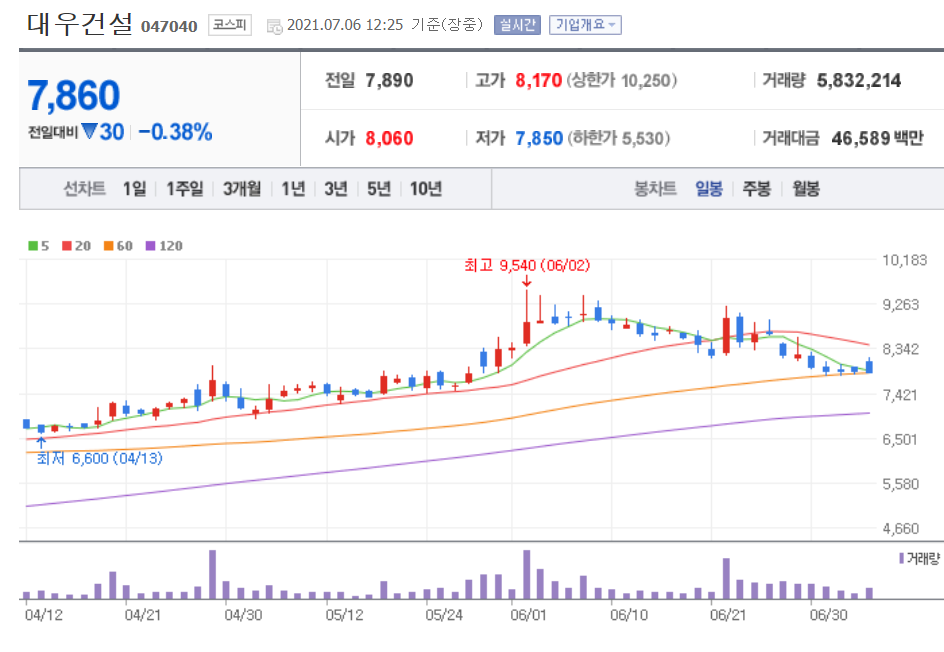This screenshot has height=652, width=944.
Task: Switch to 주봉 weekly candle chart
Action: click(x=757, y=189)
